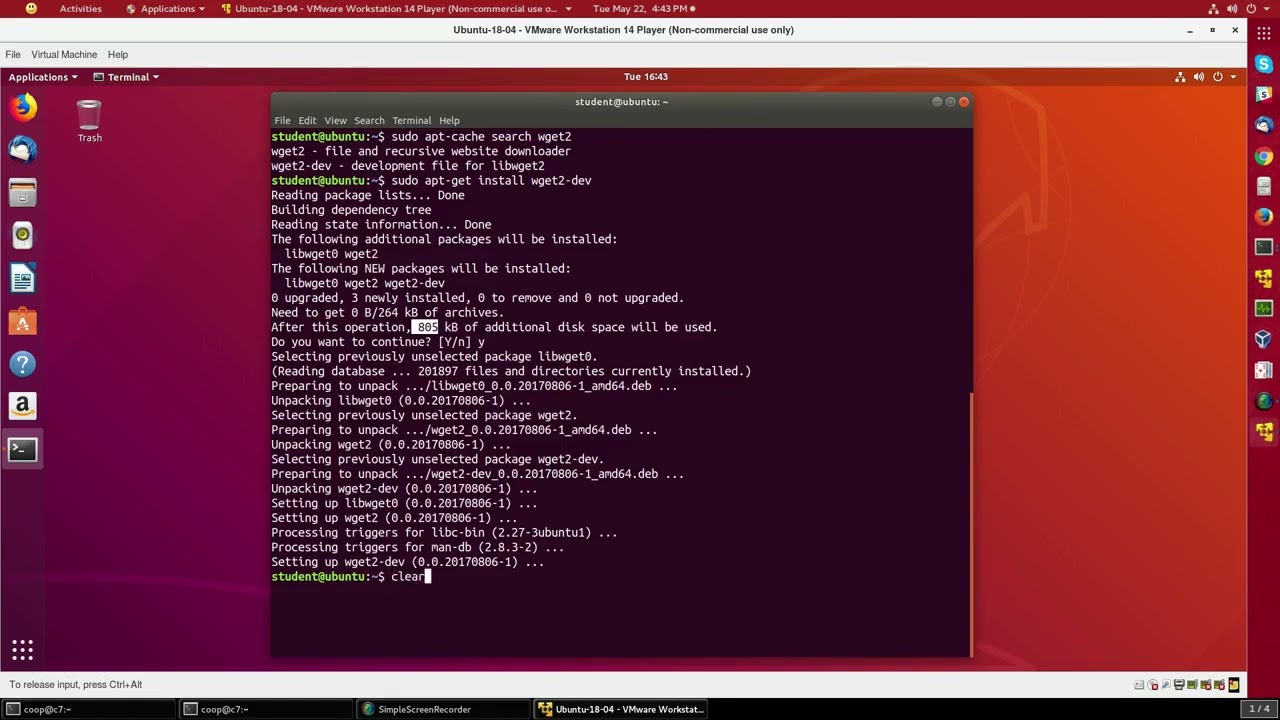This screenshot has width=1280, height=720.
Task: Open Firefox from the Ubuntu dock
Action: (22, 107)
